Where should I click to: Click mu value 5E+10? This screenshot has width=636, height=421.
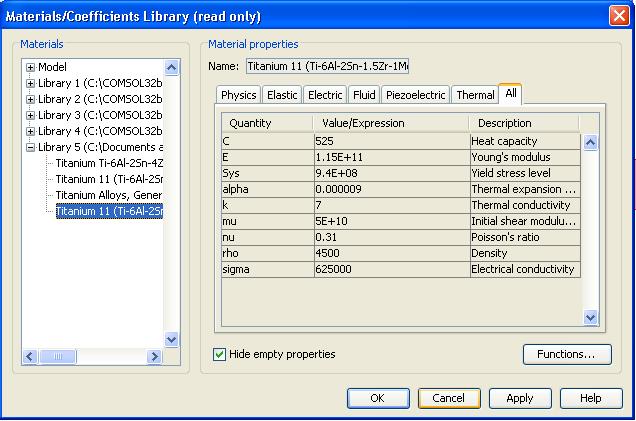pos(392,221)
